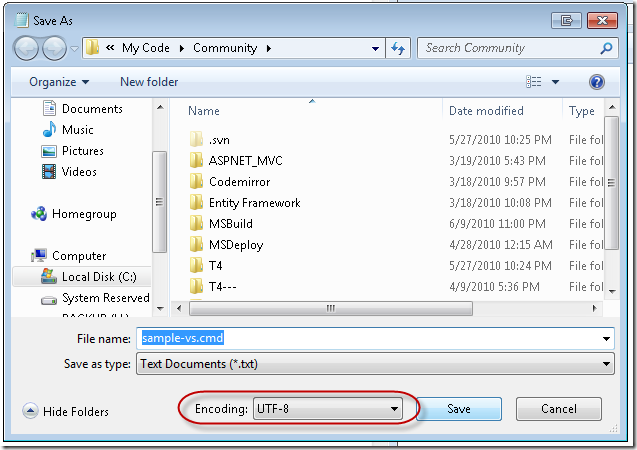The image size is (637, 450).
Task: Click the 5/27/2010 10:25 PM date cell
Action: click(x=500, y=140)
